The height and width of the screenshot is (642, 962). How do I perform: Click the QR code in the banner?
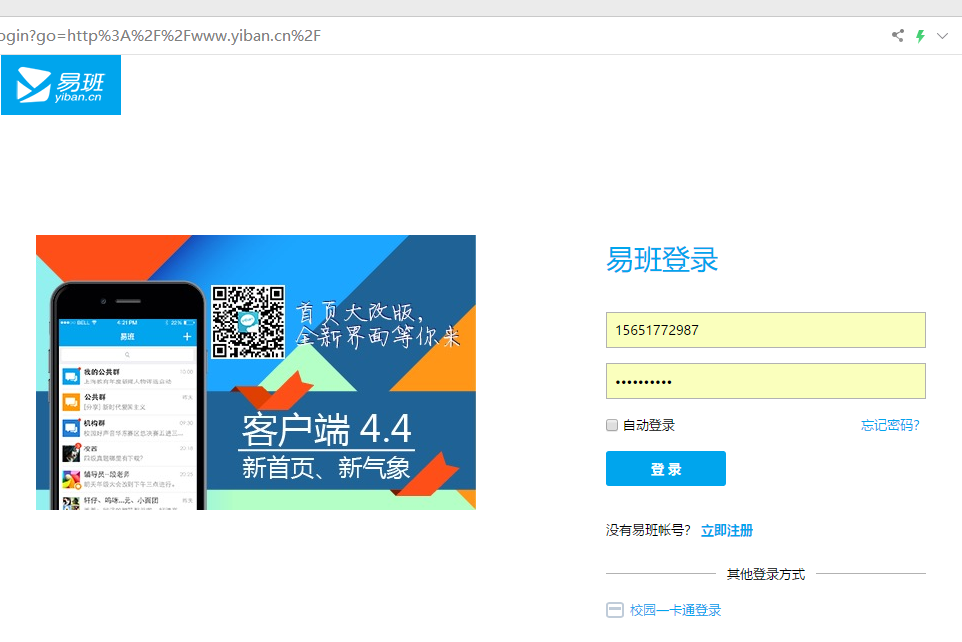click(x=248, y=322)
